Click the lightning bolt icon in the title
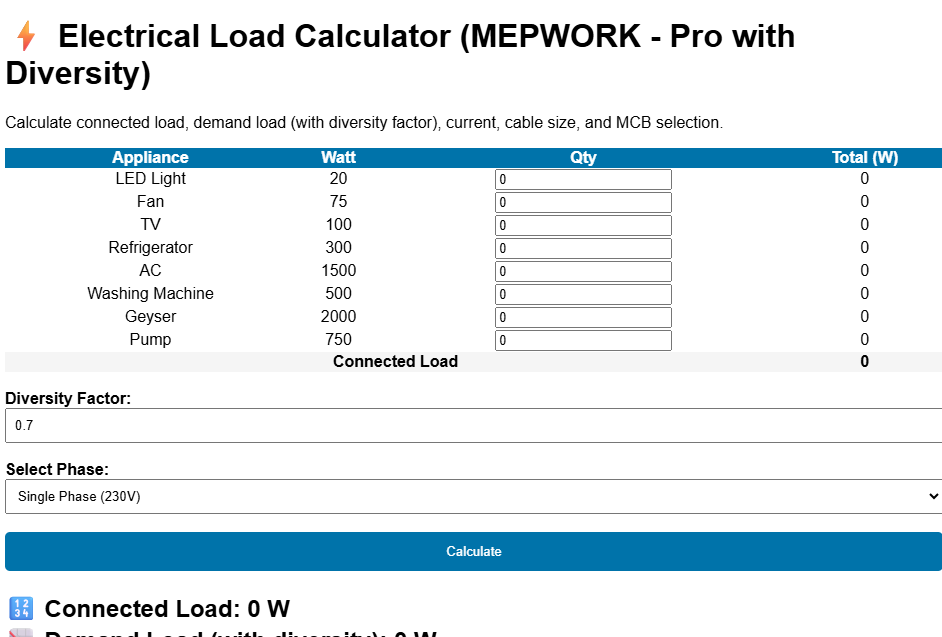 coord(25,36)
